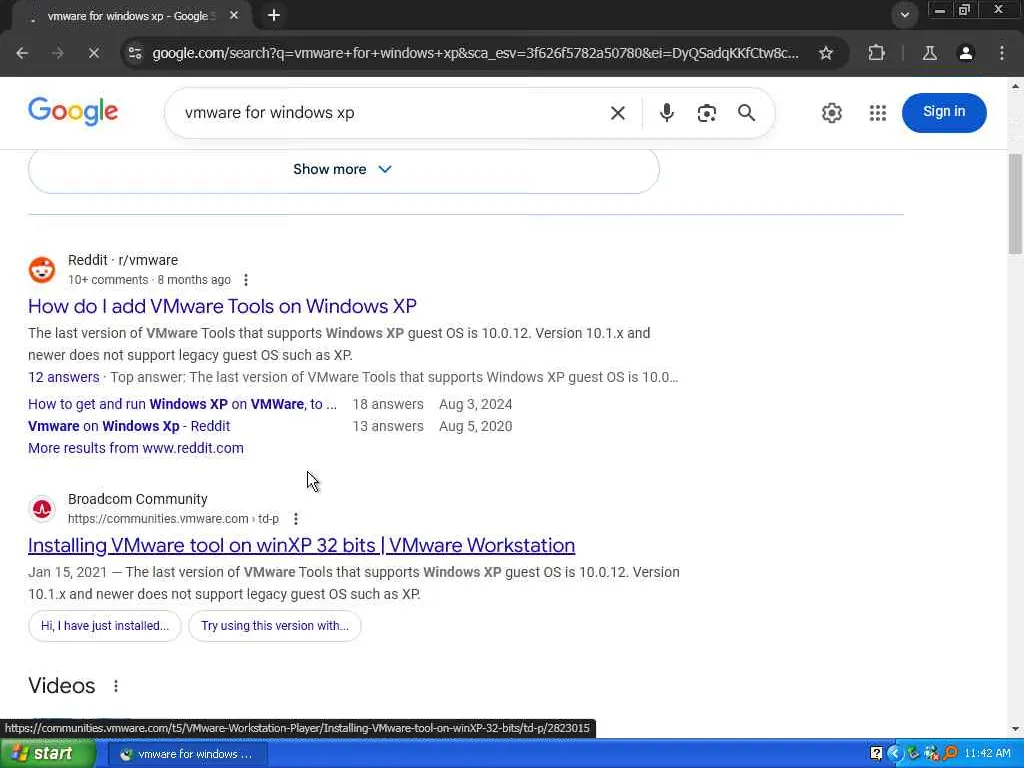Open More results from www.reddit.com
Image resolution: width=1024 pixels, height=768 pixels.
tap(136, 449)
